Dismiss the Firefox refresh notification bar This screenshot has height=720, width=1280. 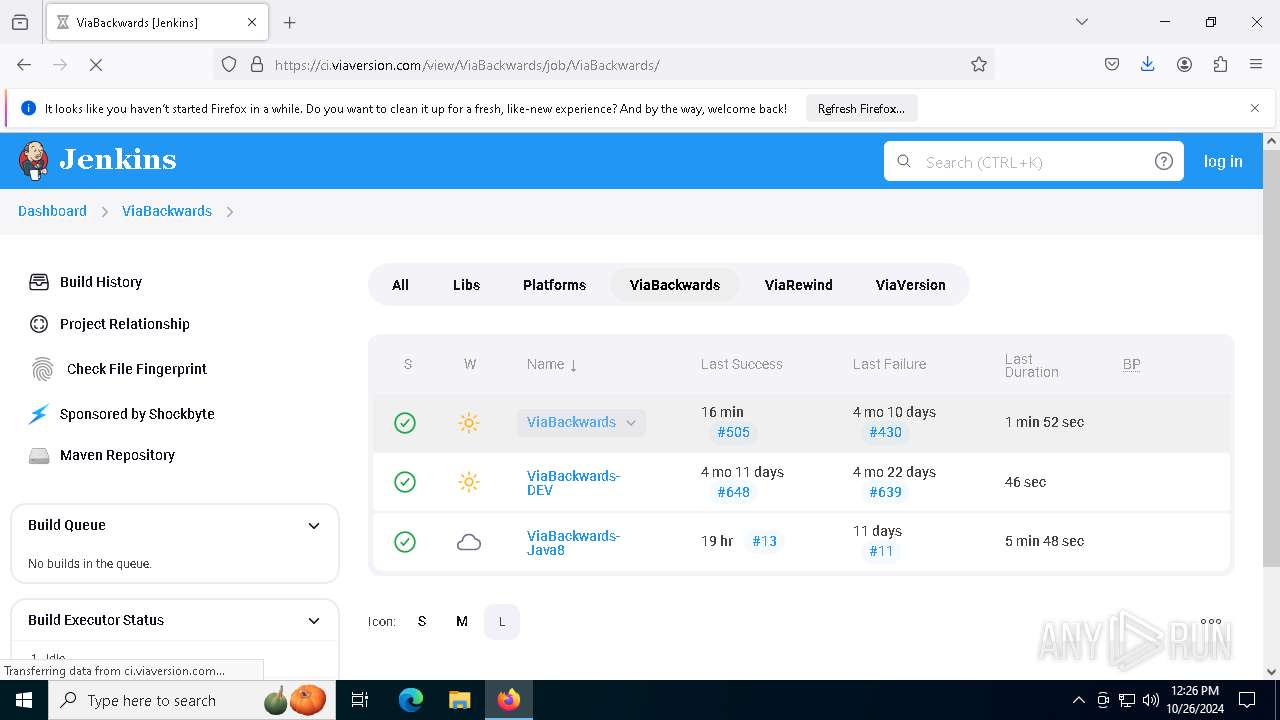(x=1255, y=108)
